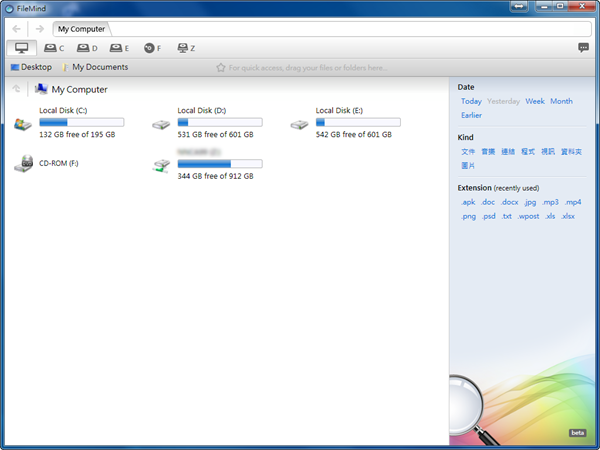Open the network drive icon with 912 GB
600x450 pixels.
[161, 166]
